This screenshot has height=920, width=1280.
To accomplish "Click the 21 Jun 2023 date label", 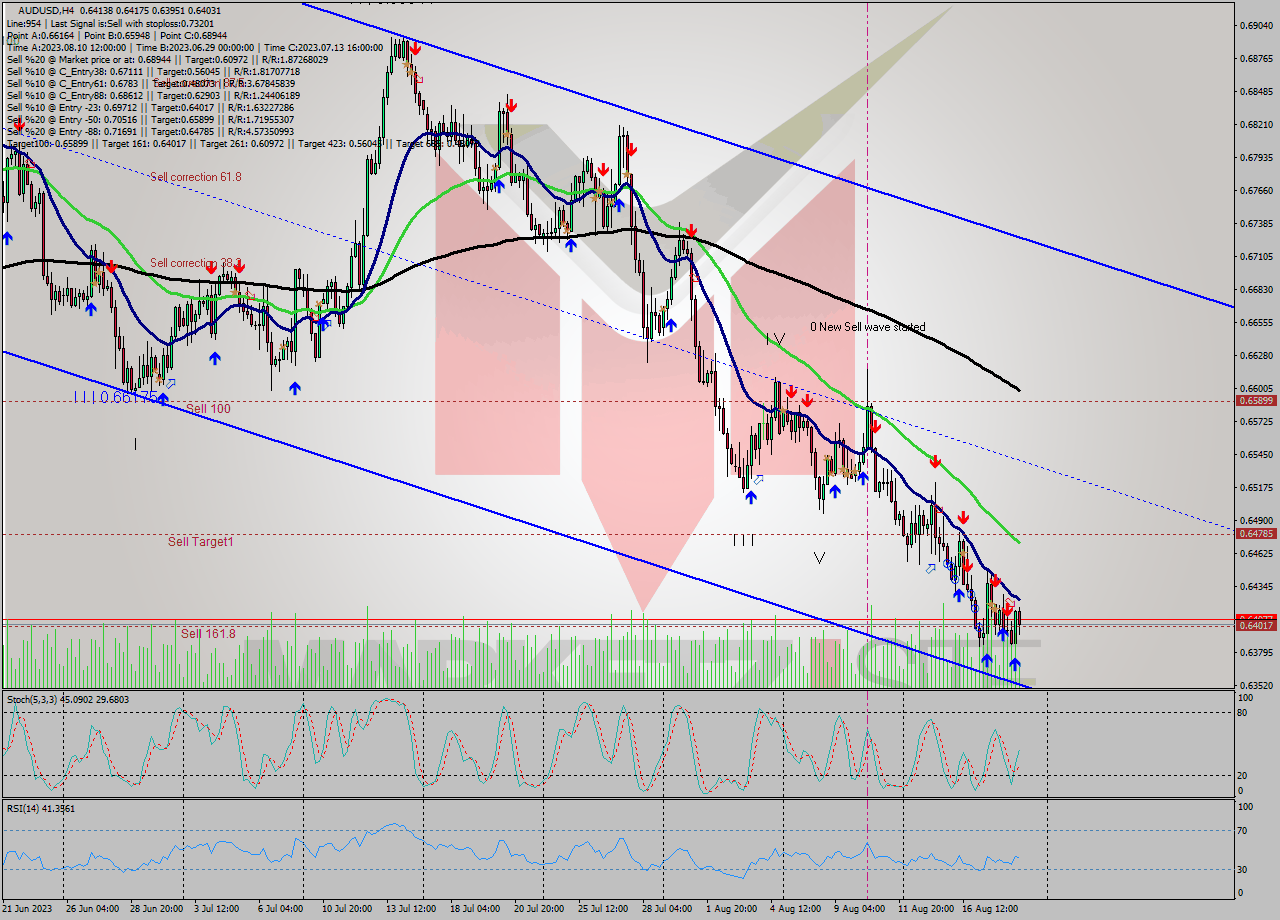I will pyautogui.click(x=26, y=909).
